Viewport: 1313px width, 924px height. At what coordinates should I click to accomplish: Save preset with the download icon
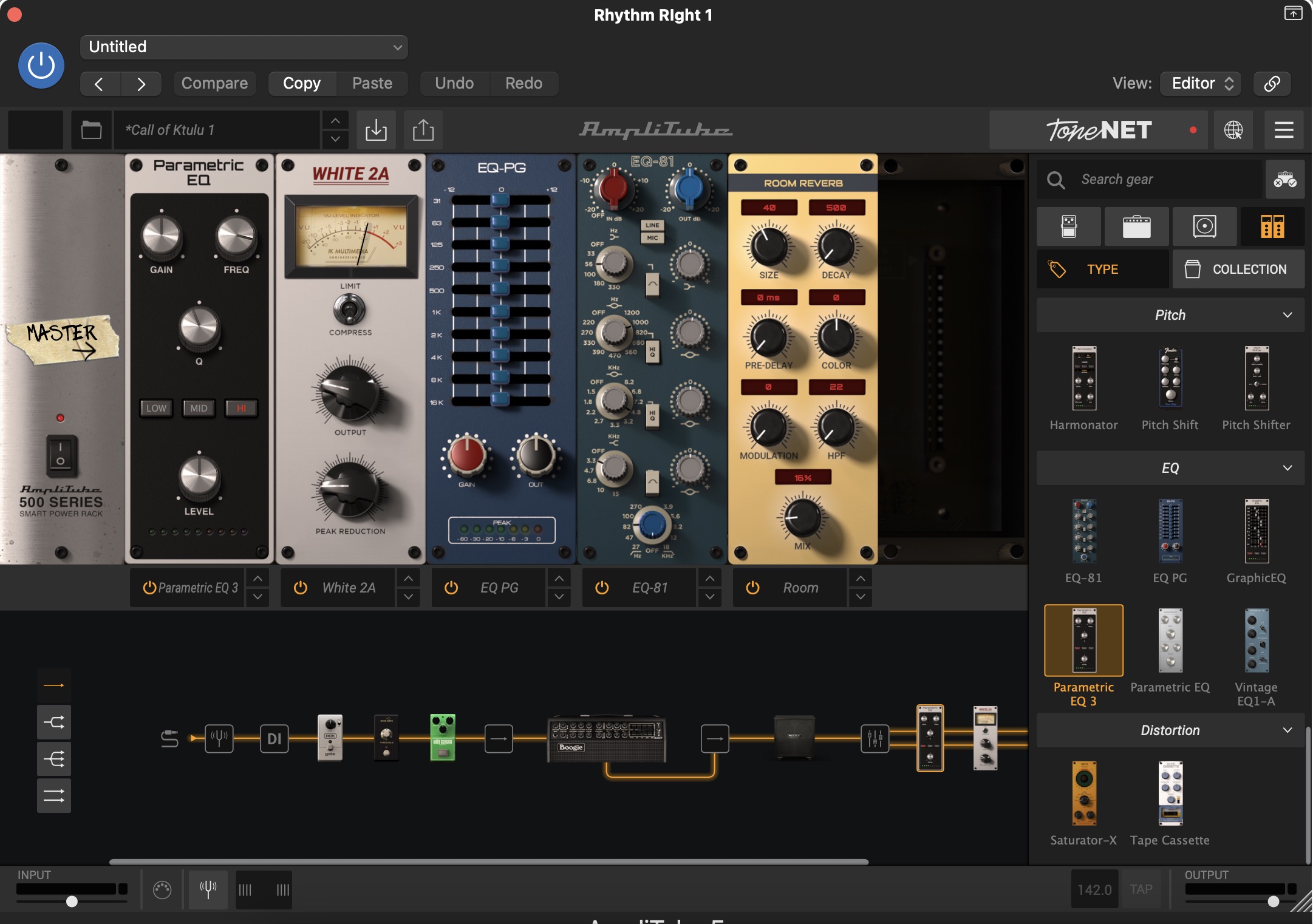[376, 130]
